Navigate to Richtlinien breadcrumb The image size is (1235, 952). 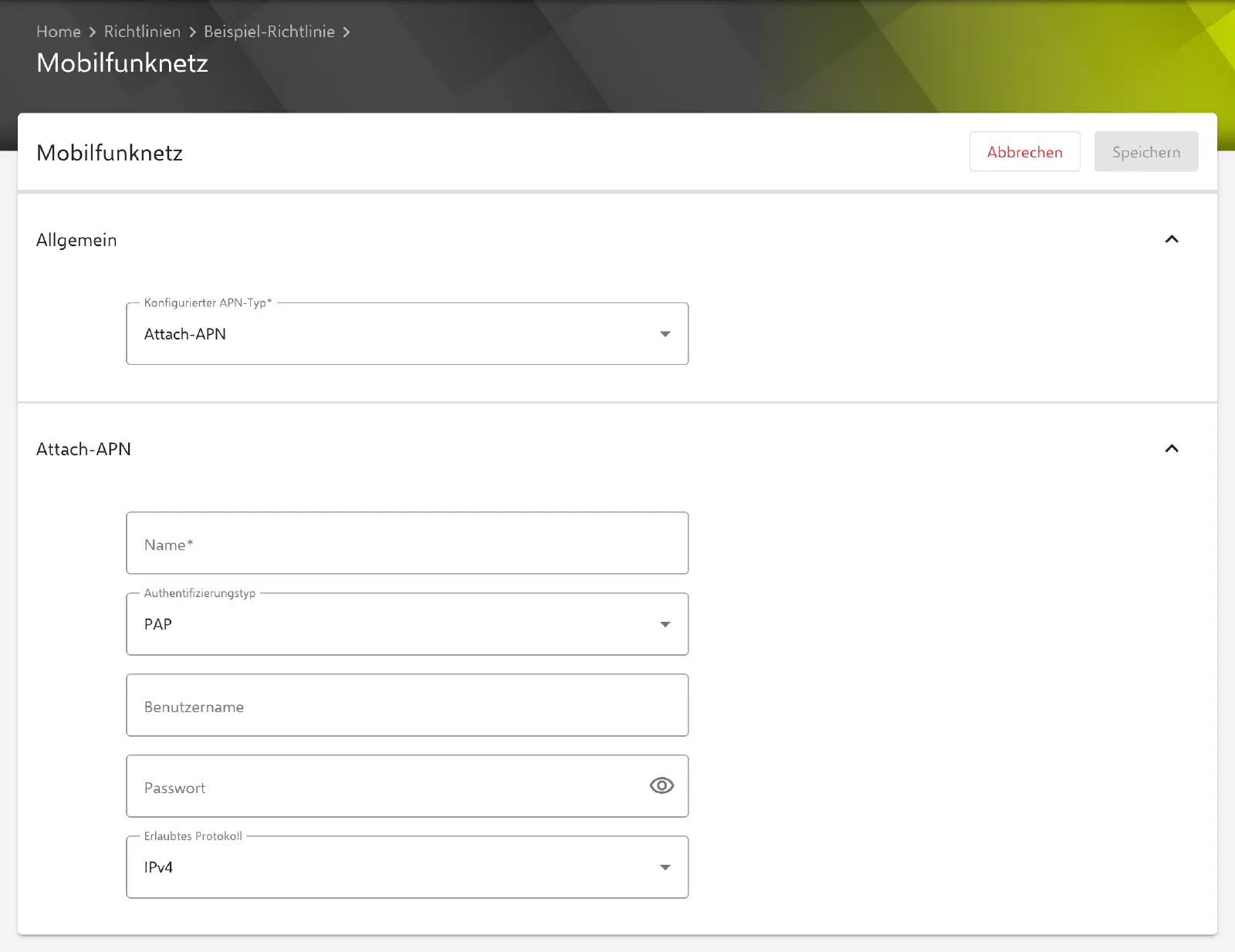point(142,32)
